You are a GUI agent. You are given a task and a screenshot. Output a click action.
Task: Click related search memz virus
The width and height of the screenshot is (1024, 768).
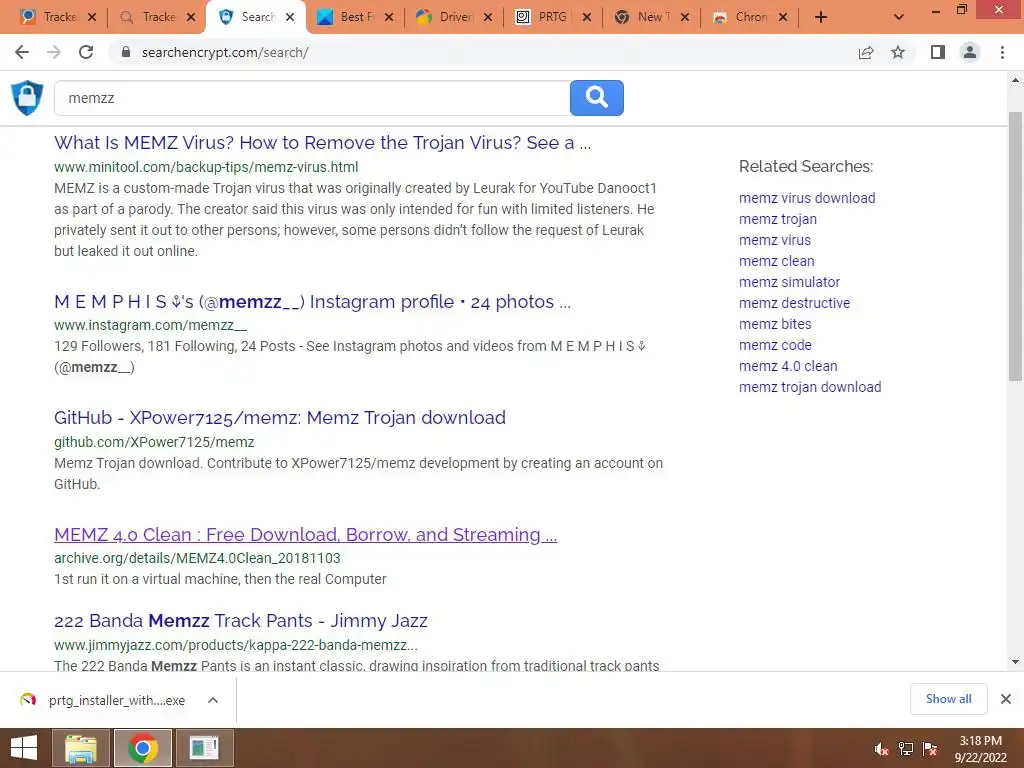click(x=775, y=240)
